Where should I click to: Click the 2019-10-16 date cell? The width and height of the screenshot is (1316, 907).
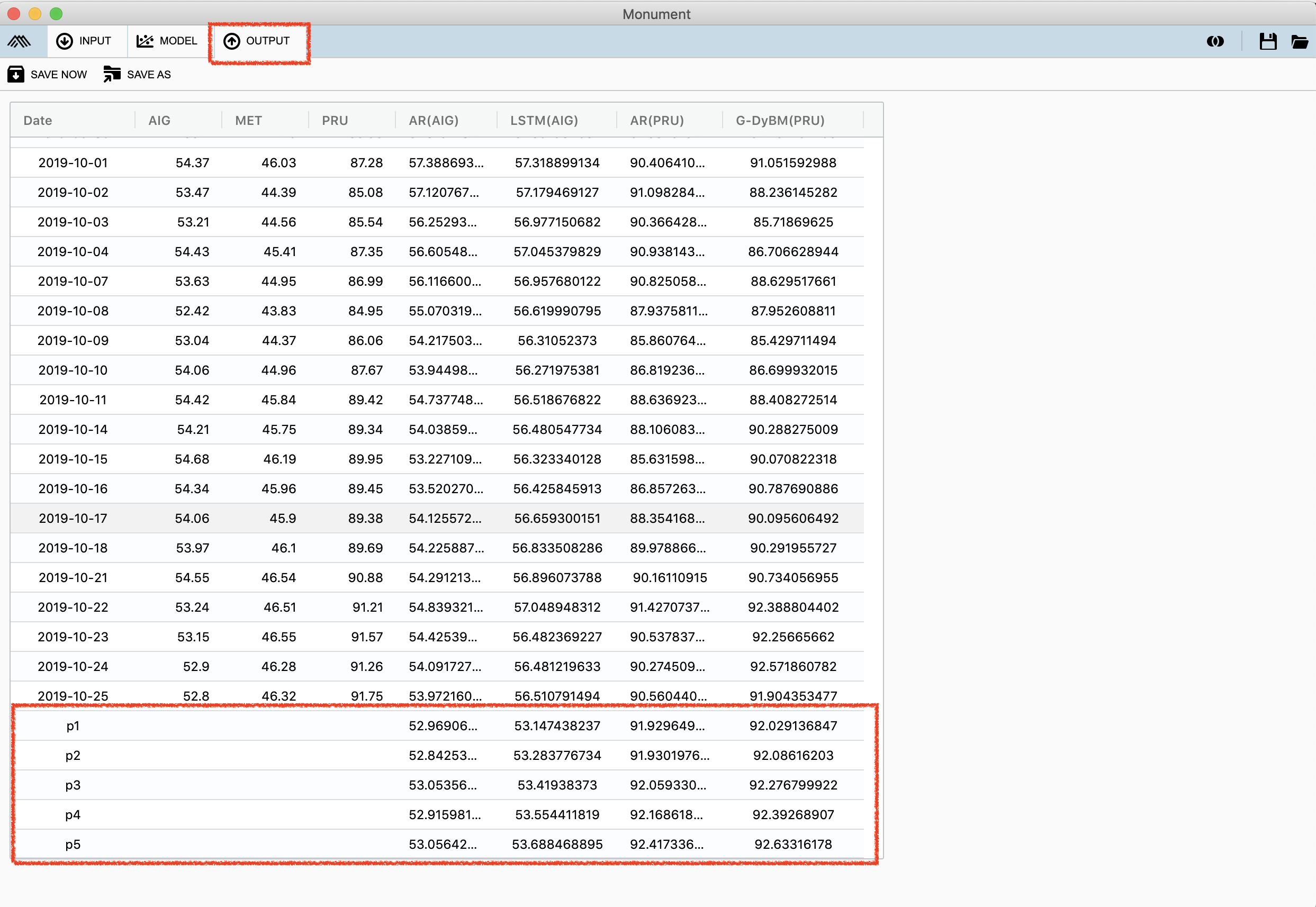click(x=73, y=489)
